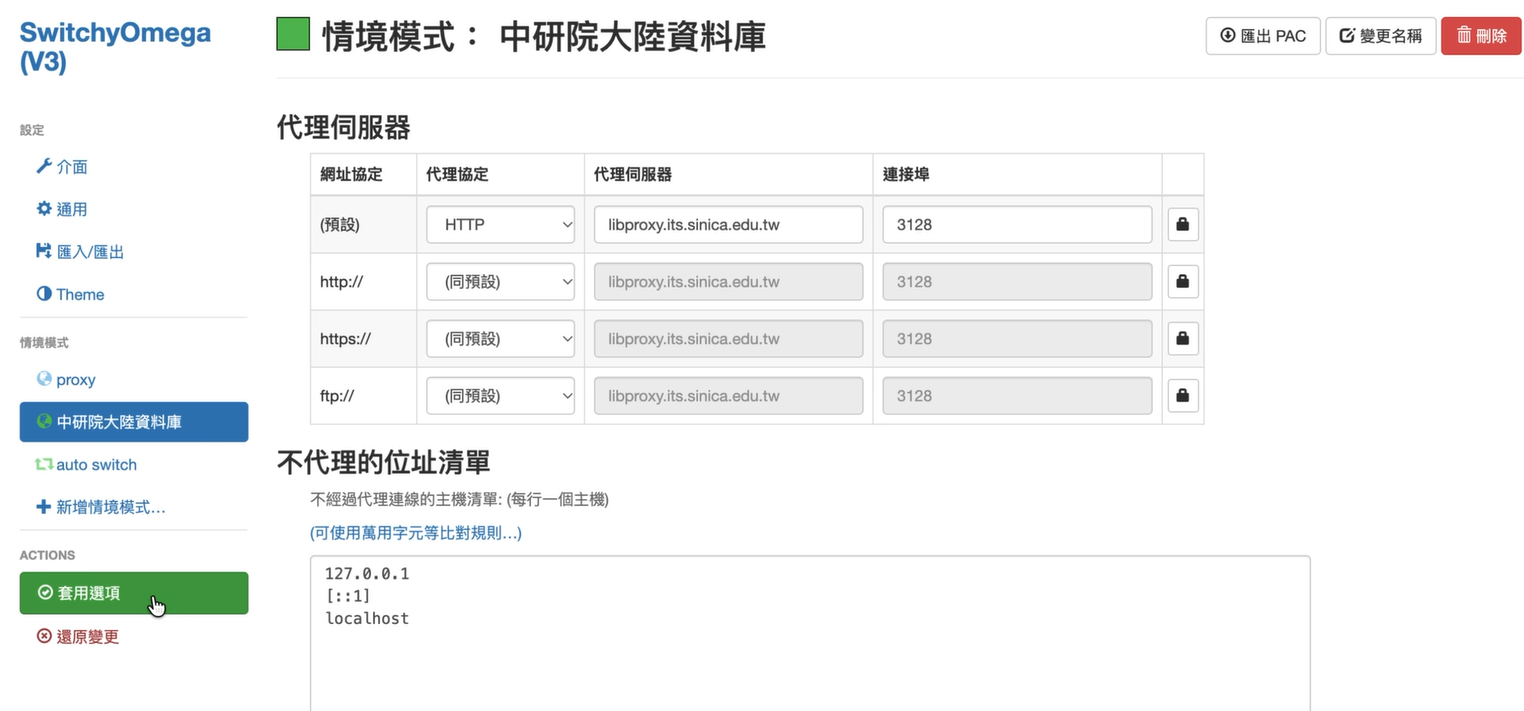Click the 情境模式 sidebar section label
The image size is (1524, 711).
click(44, 343)
